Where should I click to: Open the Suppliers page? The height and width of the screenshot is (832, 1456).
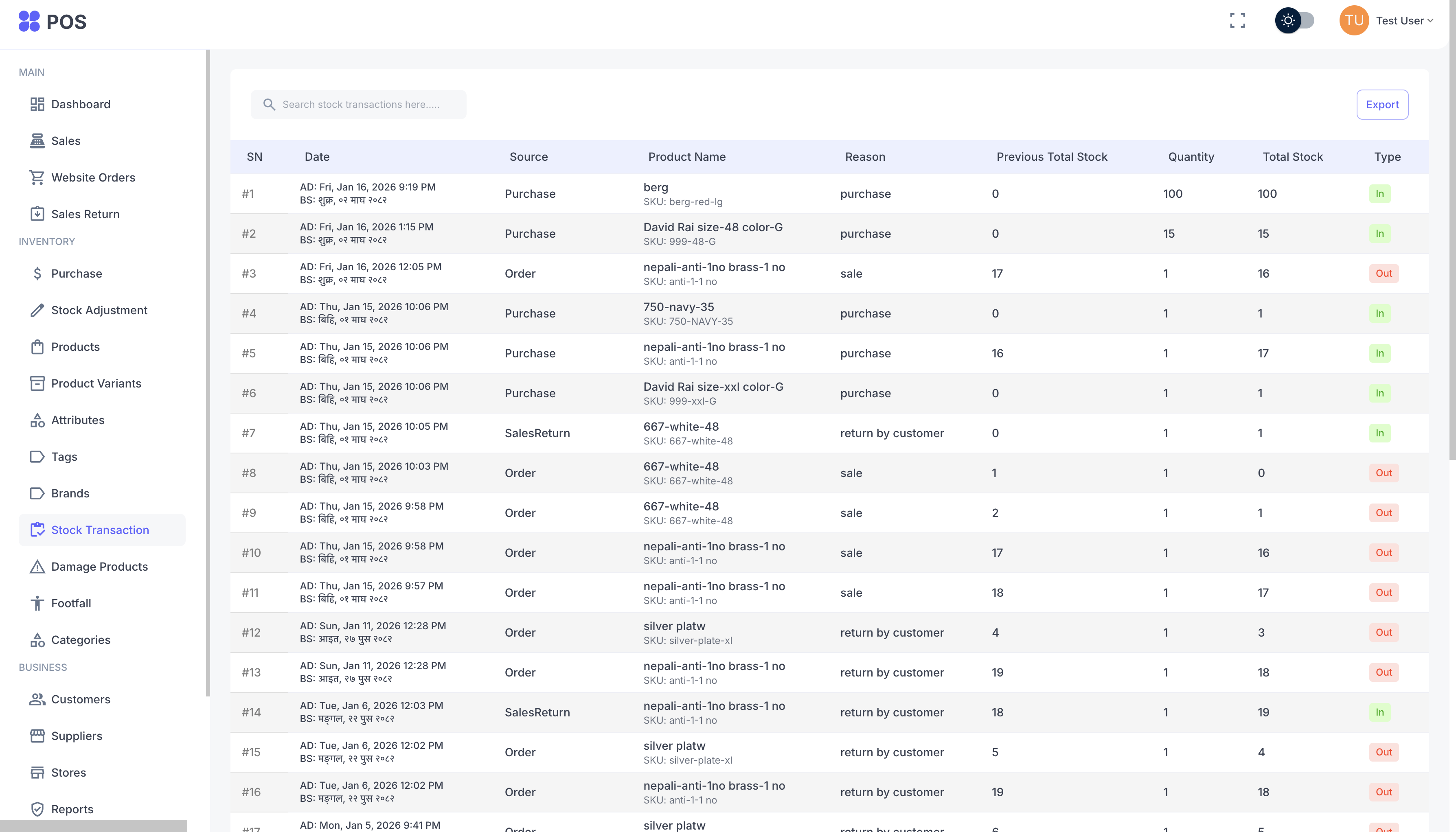point(77,736)
